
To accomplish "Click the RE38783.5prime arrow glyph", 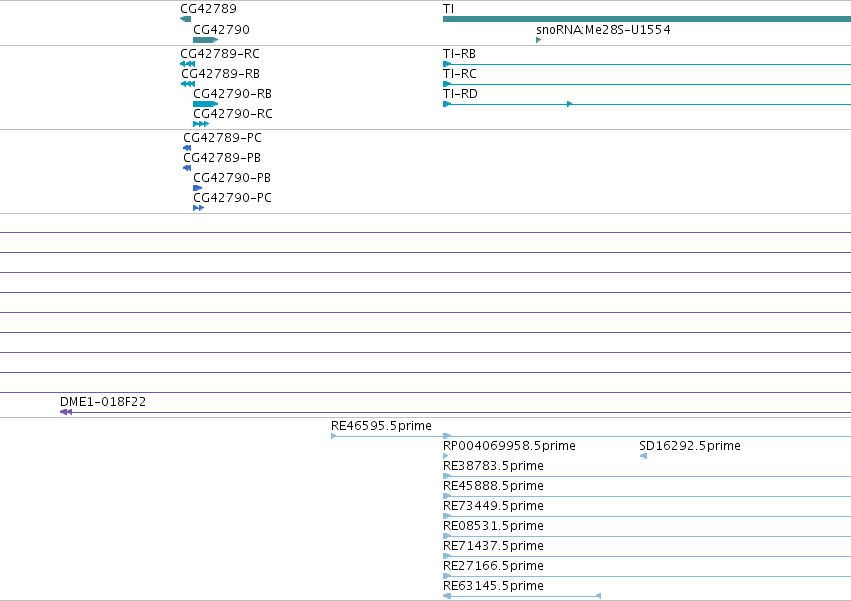I will (x=447, y=477).
